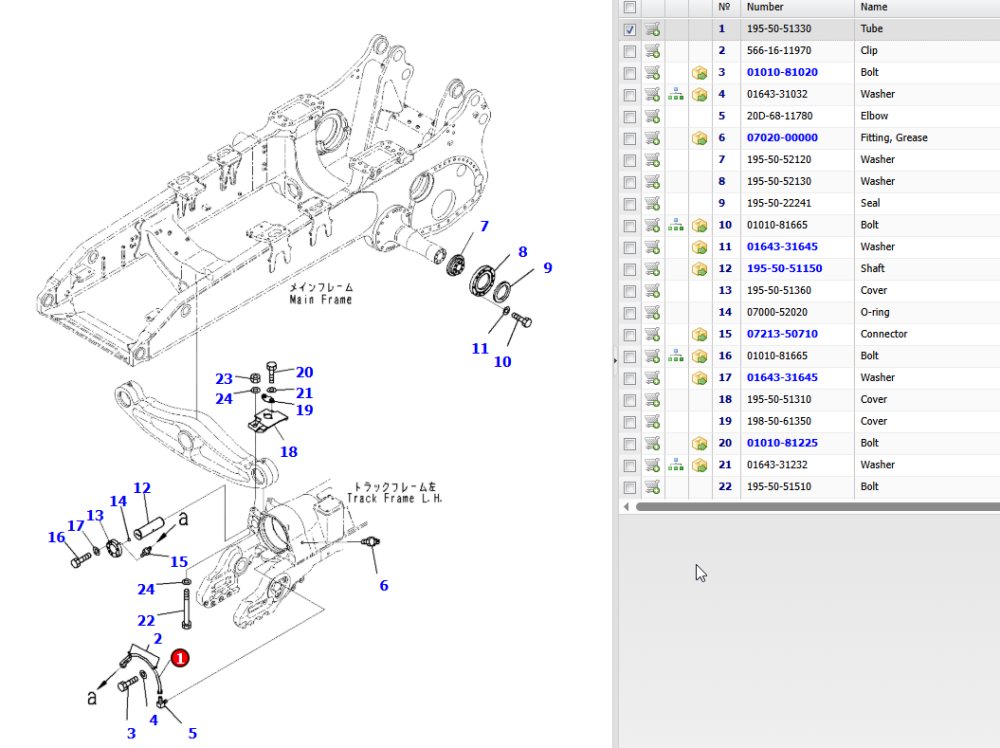Expand side panel with splitter arrow
The height and width of the screenshot is (748, 1000).
pos(615,360)
